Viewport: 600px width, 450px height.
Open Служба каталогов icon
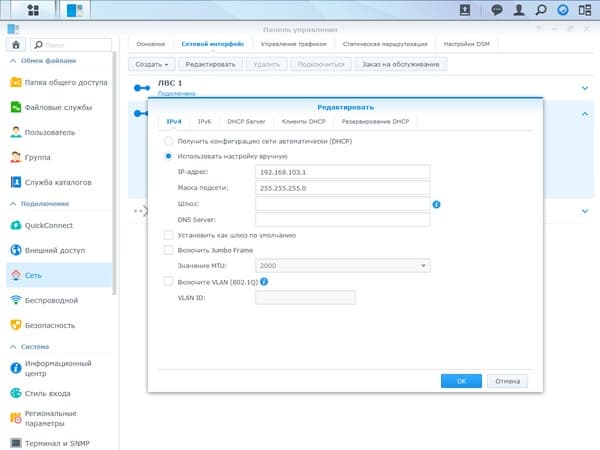tap(16, 182)
